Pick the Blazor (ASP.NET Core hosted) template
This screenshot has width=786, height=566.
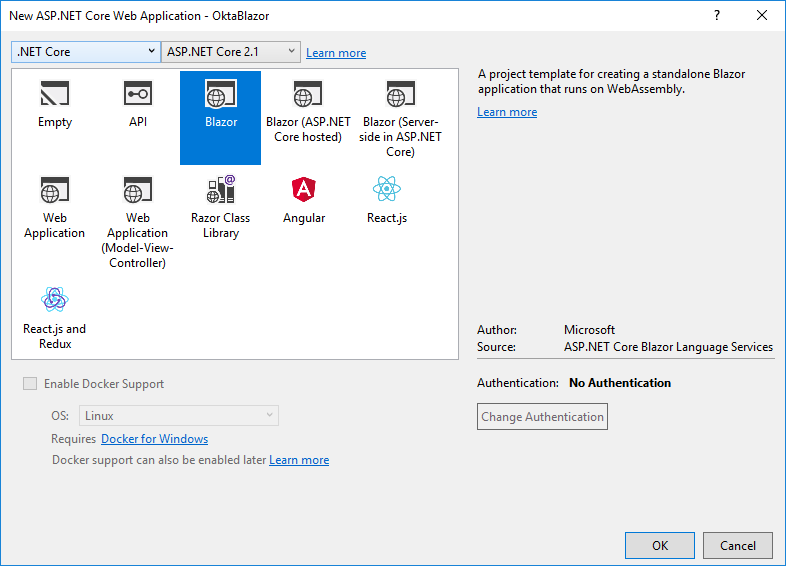tap(304, 95)
